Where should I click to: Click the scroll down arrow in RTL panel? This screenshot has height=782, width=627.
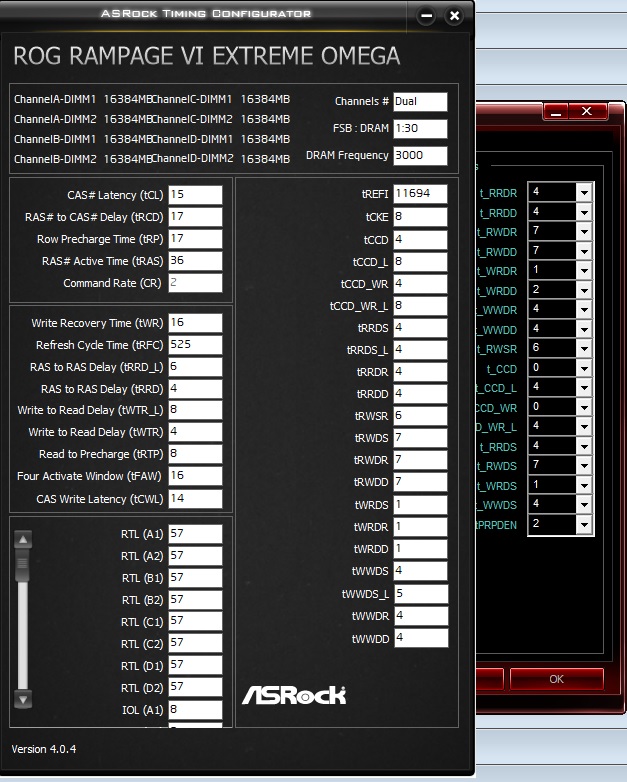coord(23,699)
